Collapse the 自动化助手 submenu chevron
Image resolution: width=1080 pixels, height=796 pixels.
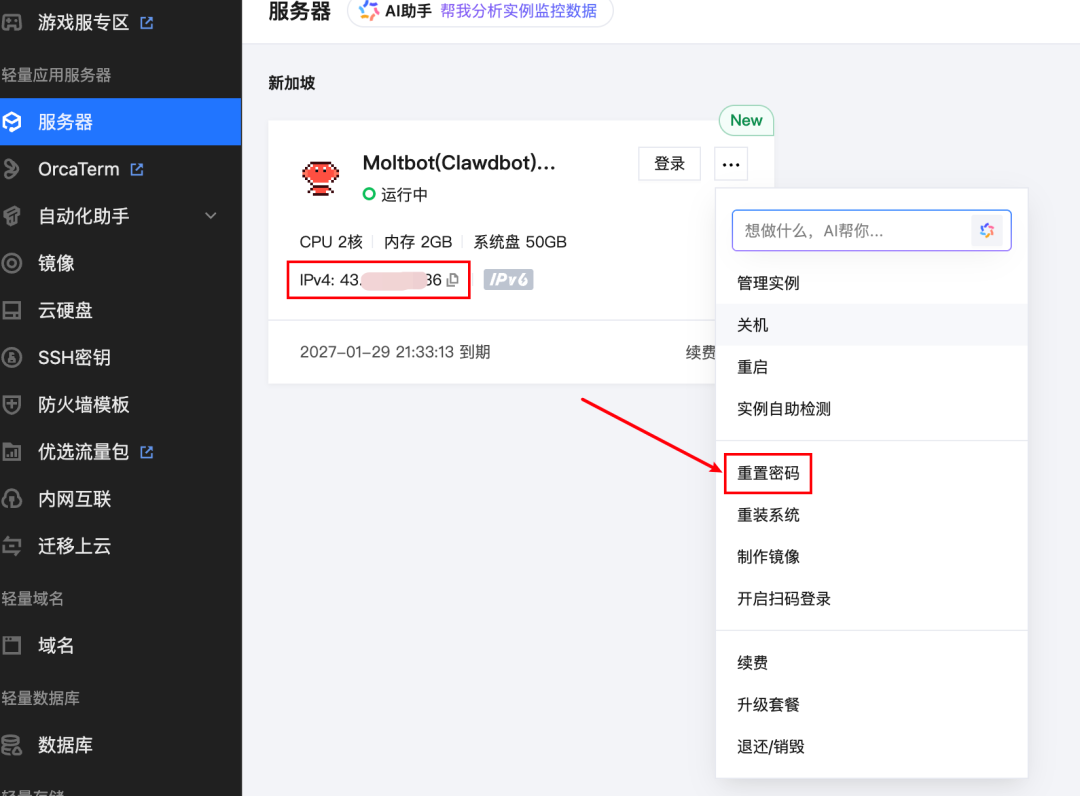(210, 216)
